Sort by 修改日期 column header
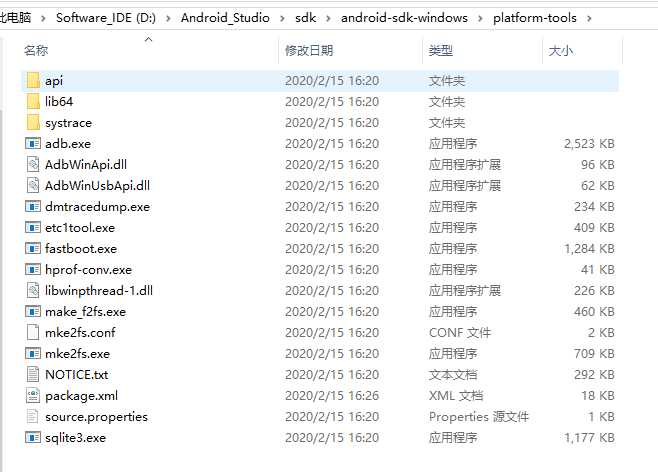This screenshot has width=658, height=472. 309,51
